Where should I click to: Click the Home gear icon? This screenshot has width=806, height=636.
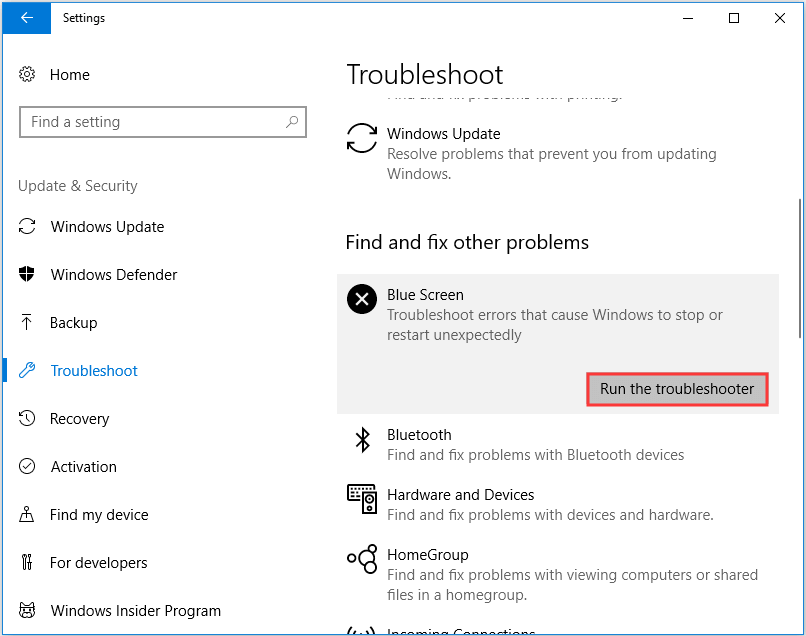(x=27, y=75)
